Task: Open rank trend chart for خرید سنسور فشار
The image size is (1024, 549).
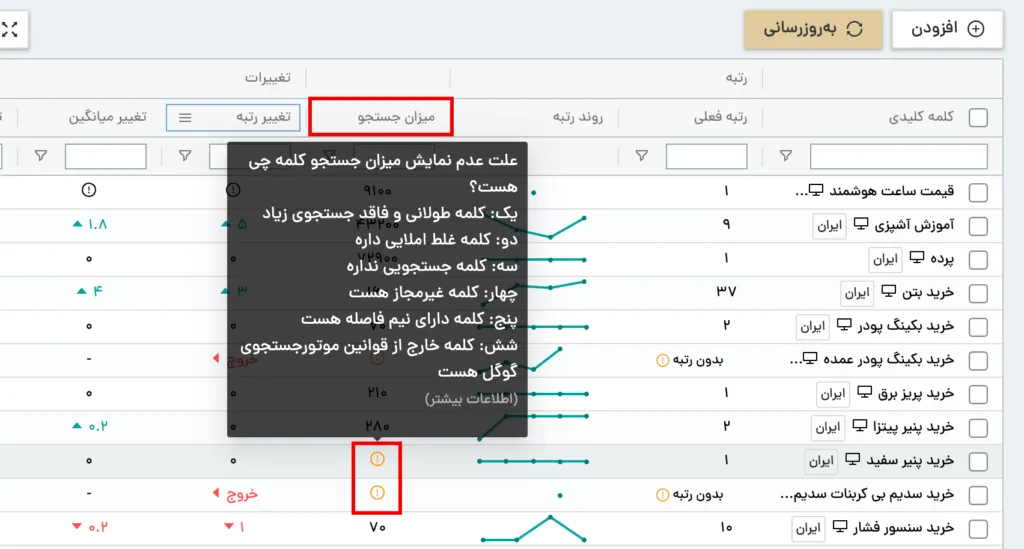Action: 534,529
